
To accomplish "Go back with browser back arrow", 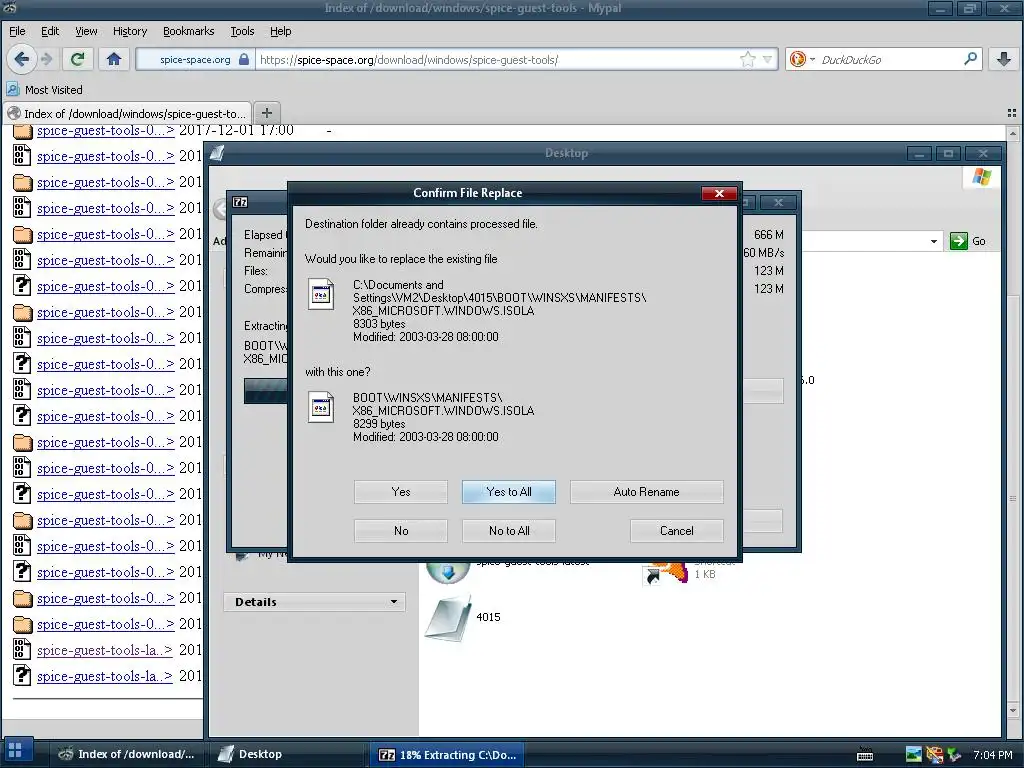I will (22, 59).
